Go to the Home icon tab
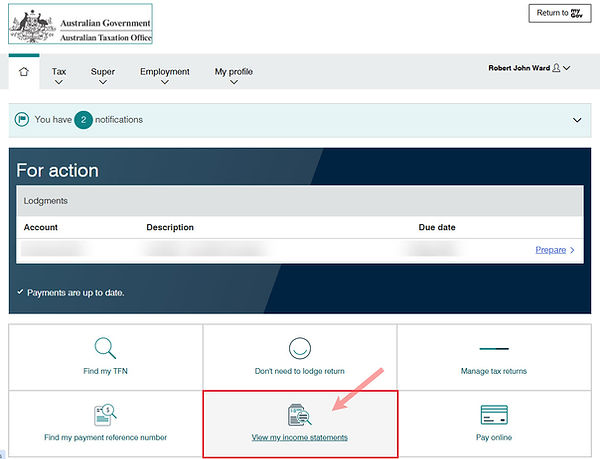Viewport: 600px width, 459px height. tap(24, 72)
